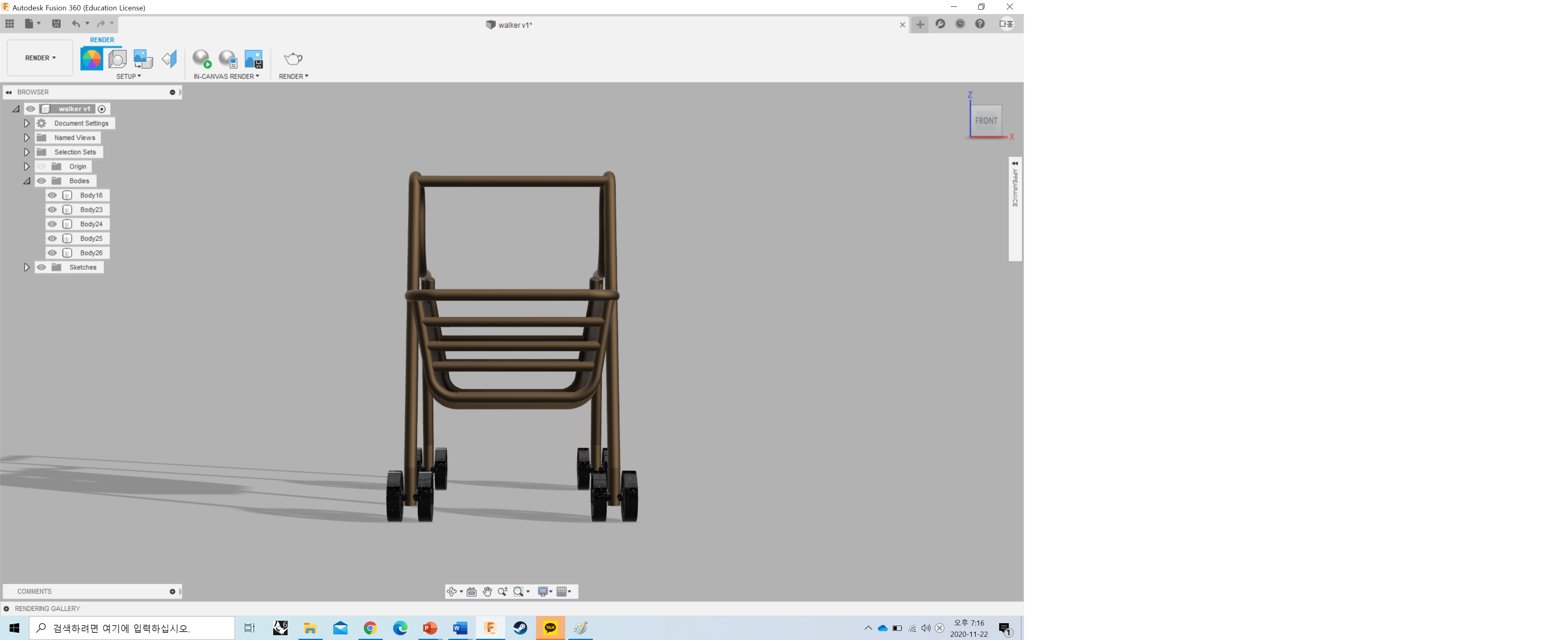Open Steam from the taskbar
The image size is (1568, 640).
click(x=520, y=628)
